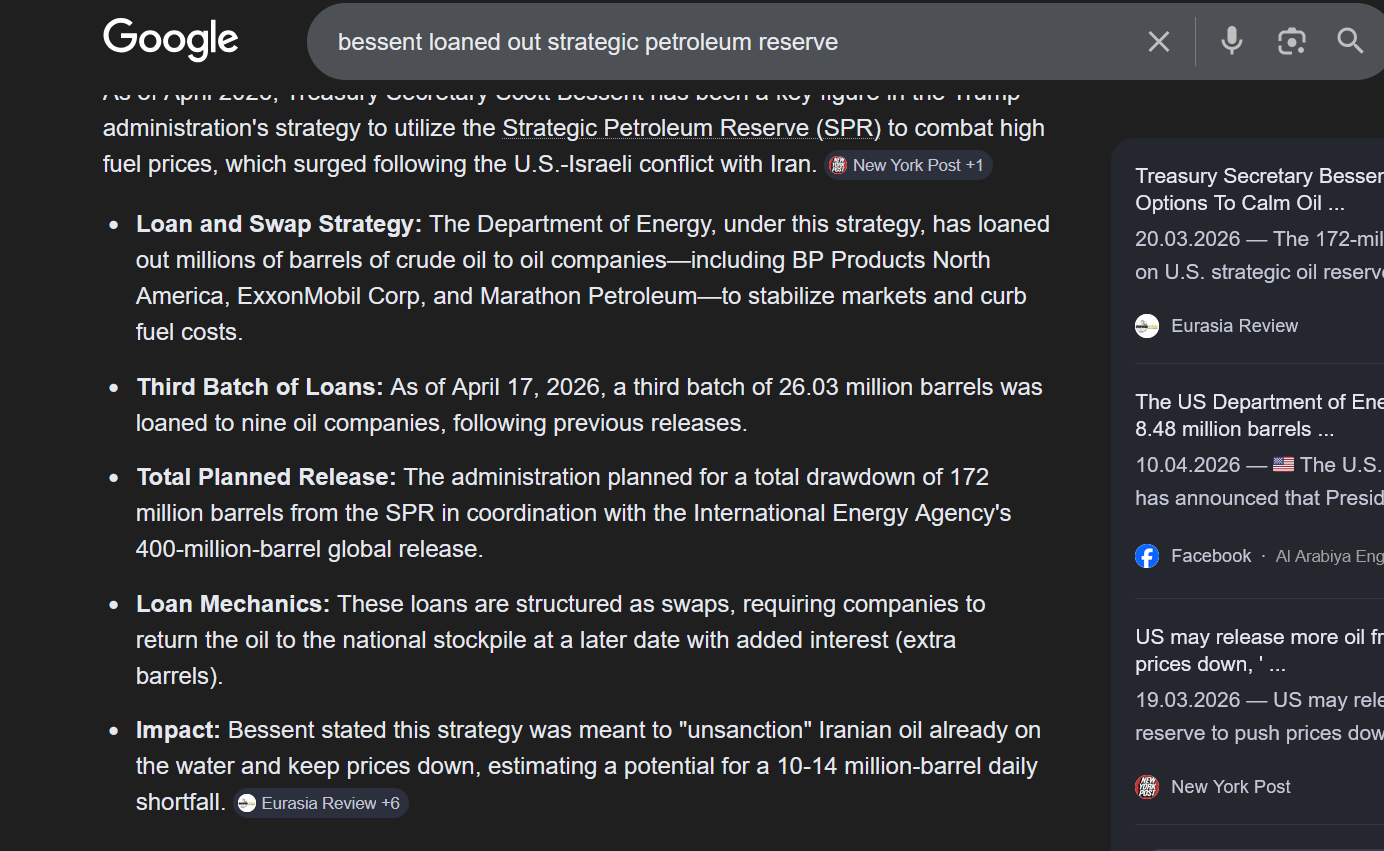
Task: Submit search with the magnifying glass icon
Action: click(1350, 41)
